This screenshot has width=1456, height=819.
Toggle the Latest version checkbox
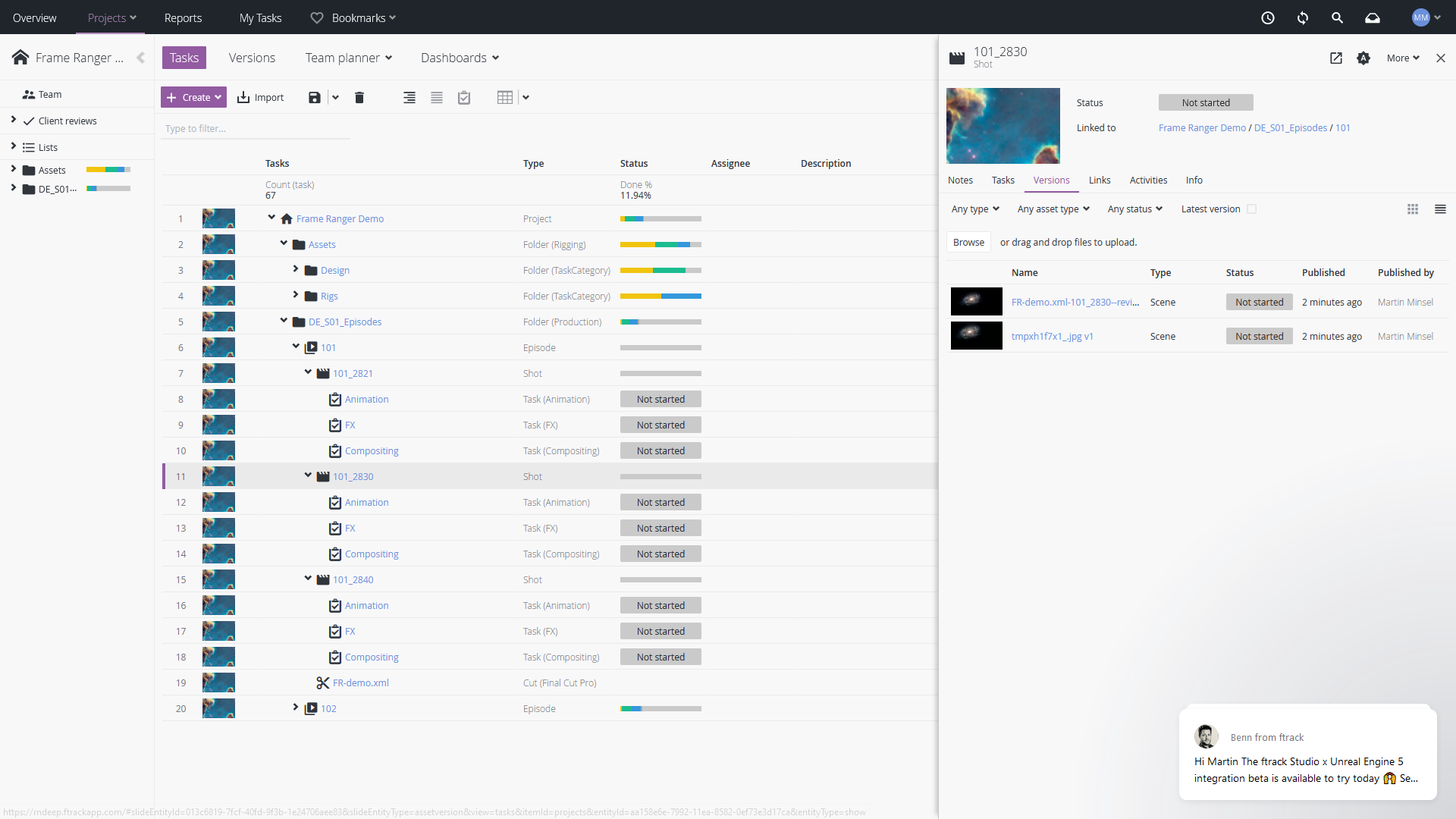[x=1252, y=209]
